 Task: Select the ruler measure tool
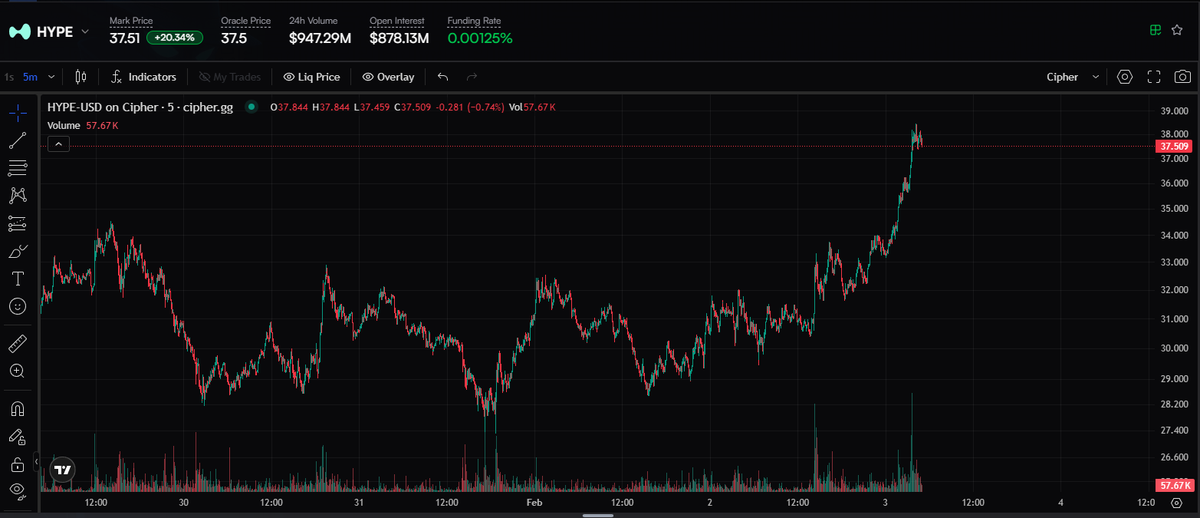point(17,343)
